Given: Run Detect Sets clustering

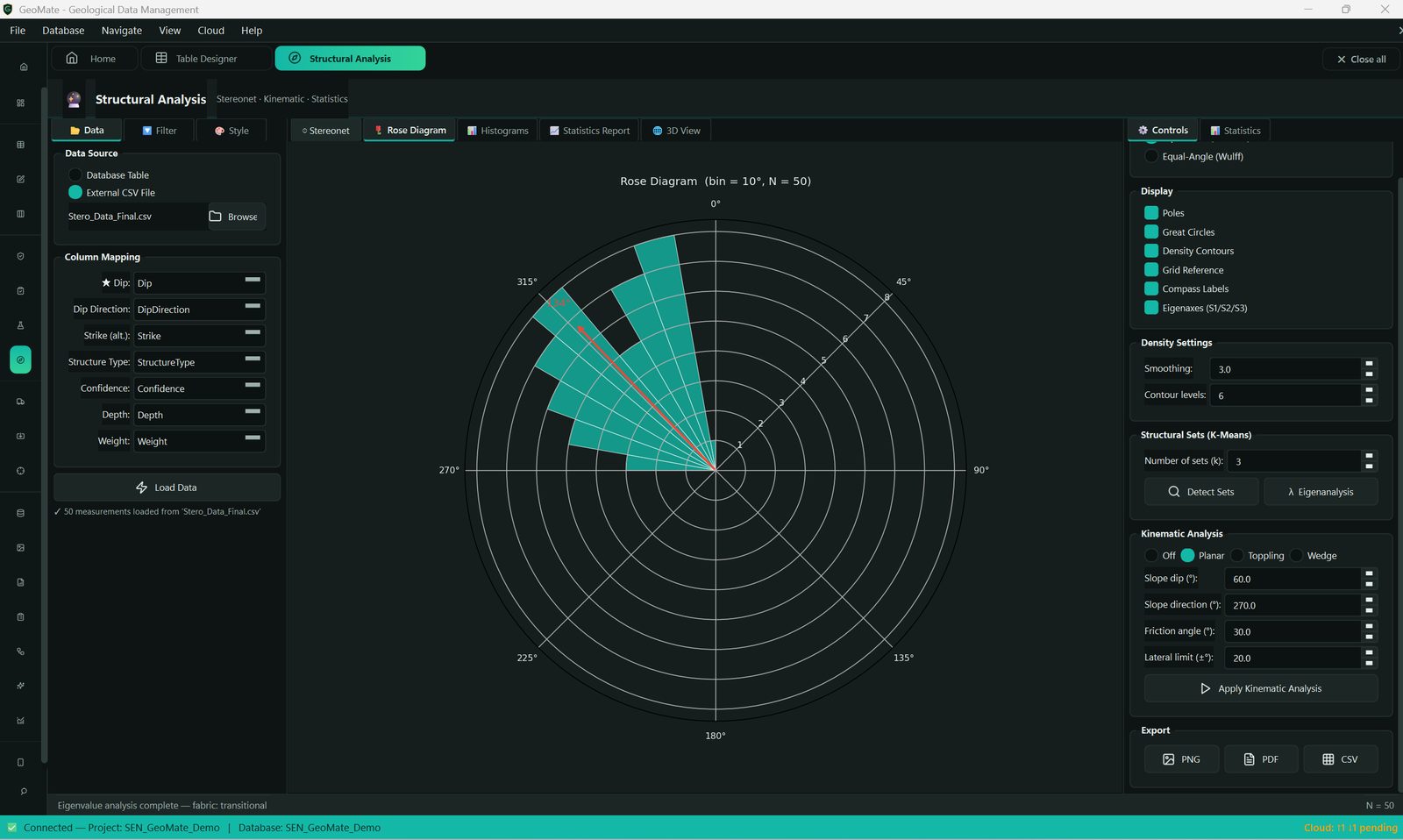Looking at the screenshot, I should coord(1201,492).
